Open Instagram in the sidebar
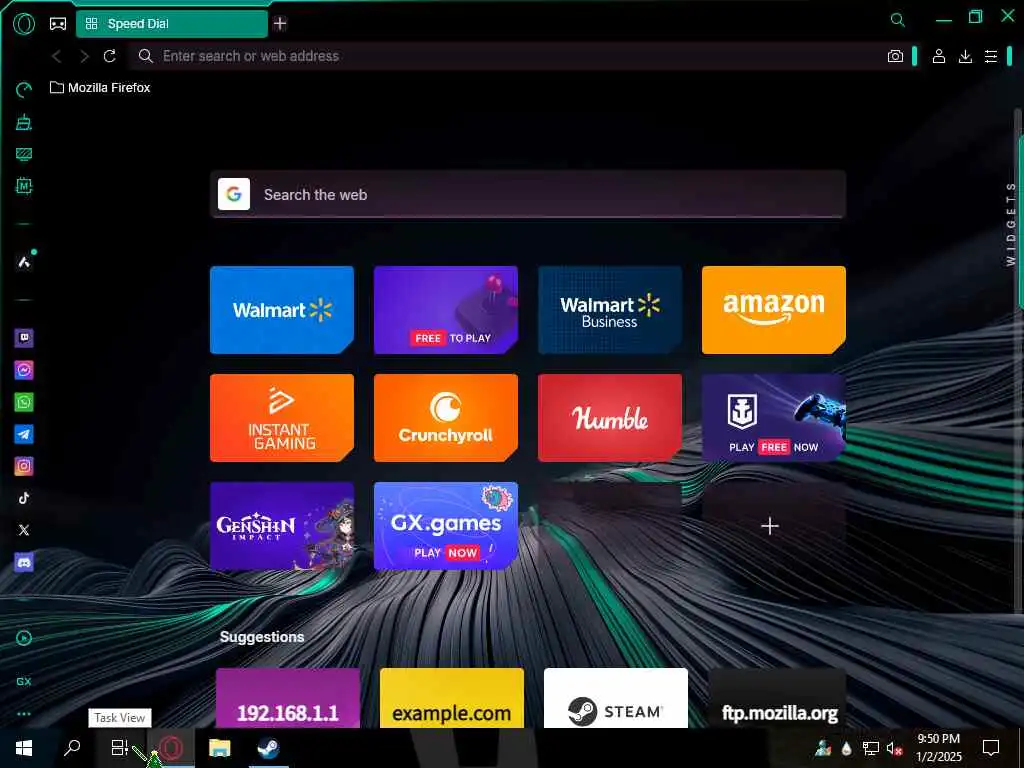Image resolution: width=1024 pixels, height=768 pixels. coord(24,466)
